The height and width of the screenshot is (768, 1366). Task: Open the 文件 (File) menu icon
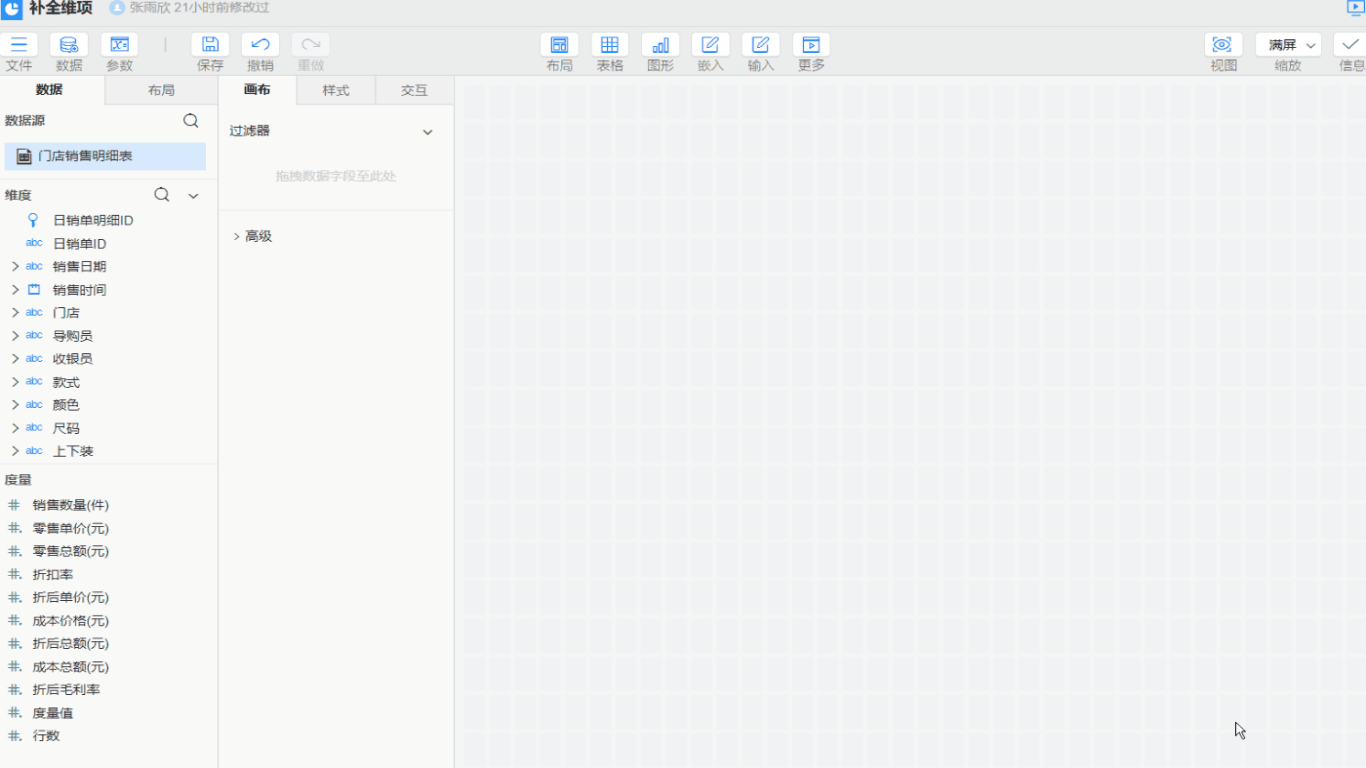click(x=19, y=45)
